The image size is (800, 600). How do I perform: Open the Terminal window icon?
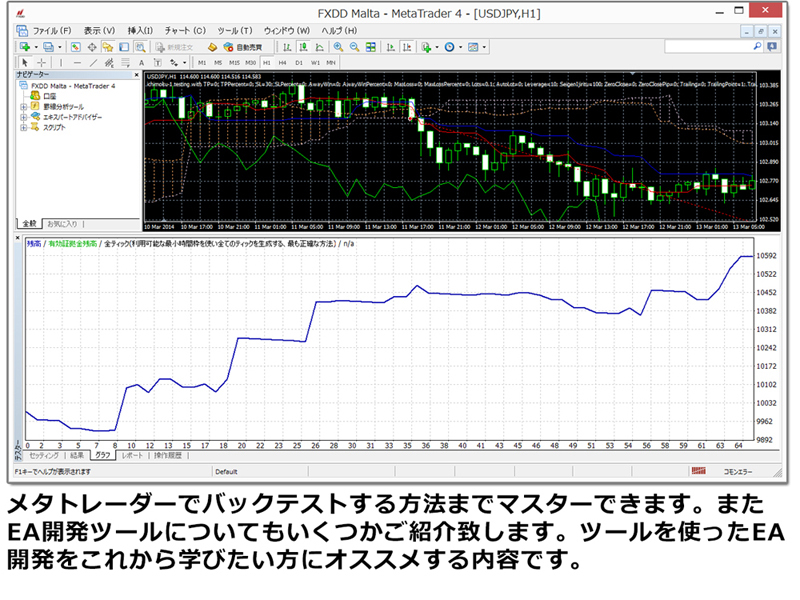[124, 47]
